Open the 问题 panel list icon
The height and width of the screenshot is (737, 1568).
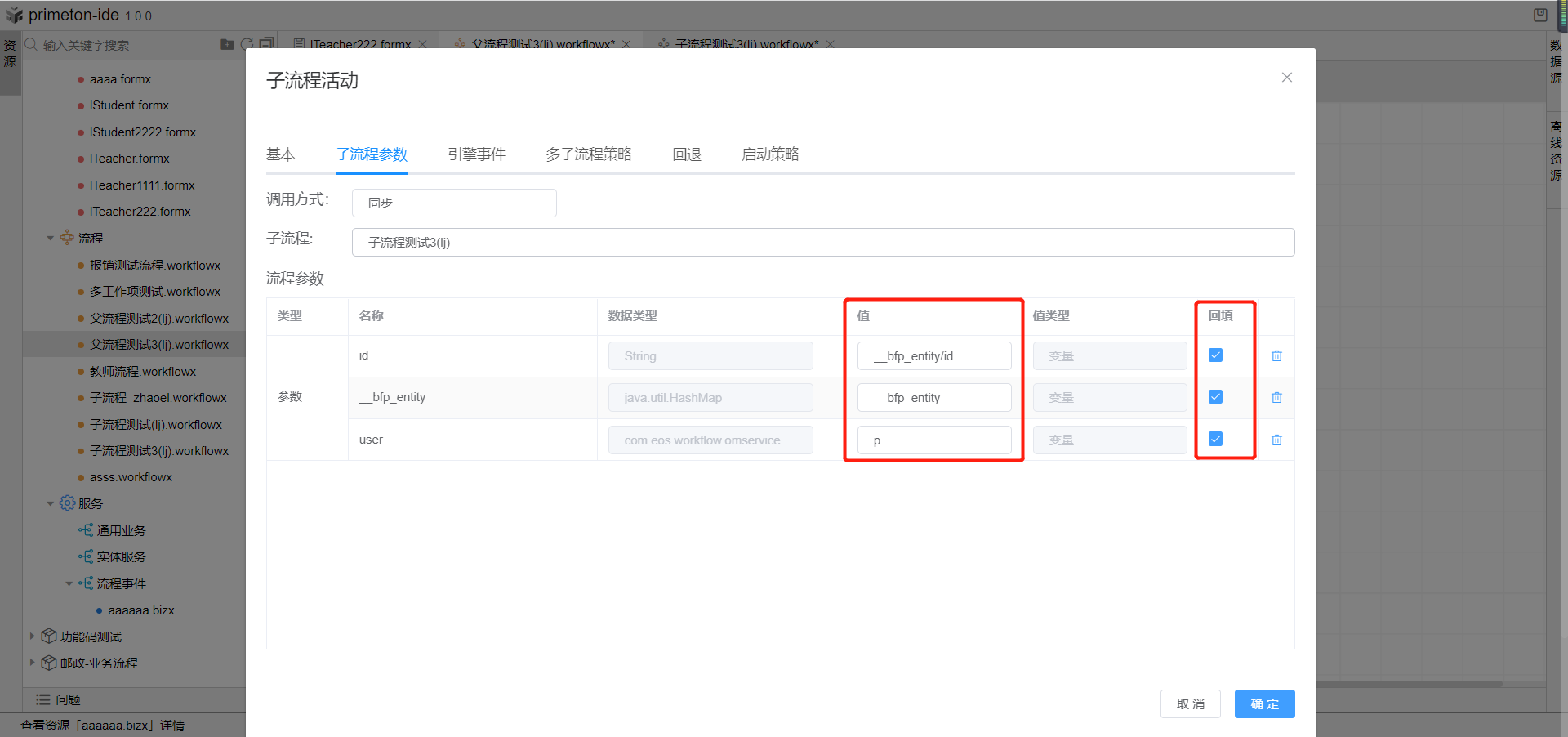point(43,699)
